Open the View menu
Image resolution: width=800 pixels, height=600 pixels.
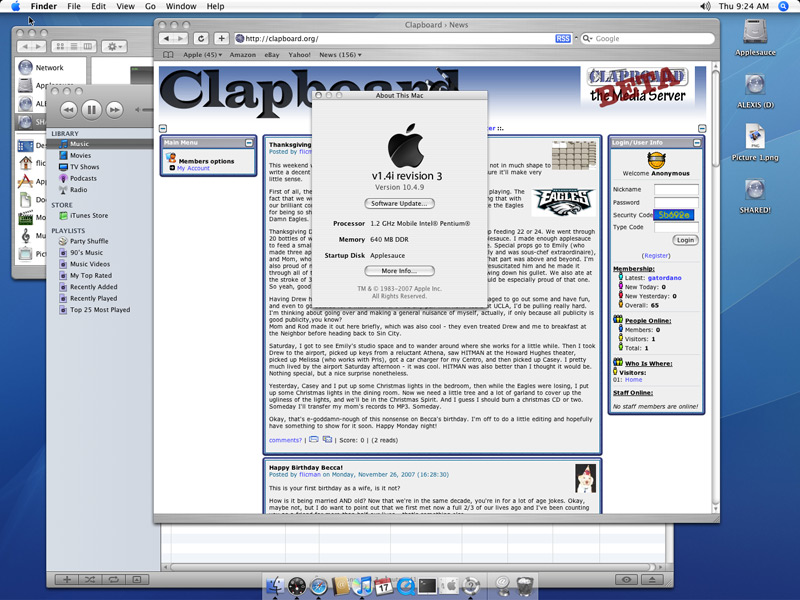click(125, 6)
